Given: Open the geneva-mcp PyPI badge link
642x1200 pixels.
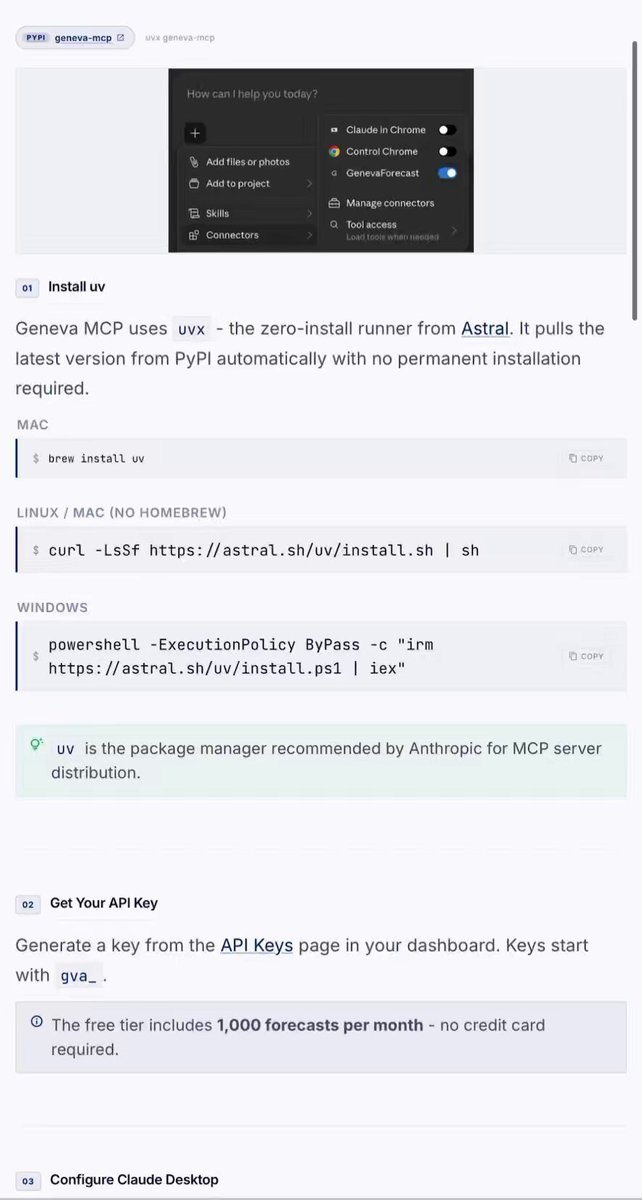Looking at the screenshot, I should tap(75, 38).
